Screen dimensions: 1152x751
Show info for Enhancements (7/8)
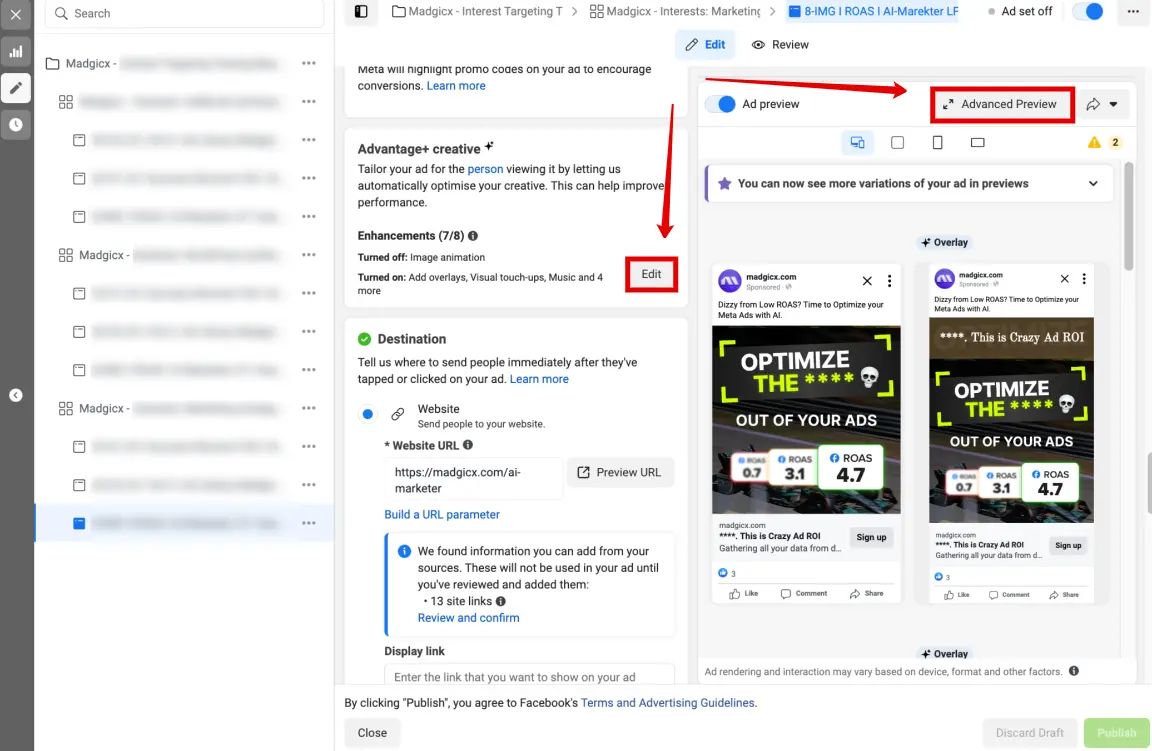coord(473,236)
